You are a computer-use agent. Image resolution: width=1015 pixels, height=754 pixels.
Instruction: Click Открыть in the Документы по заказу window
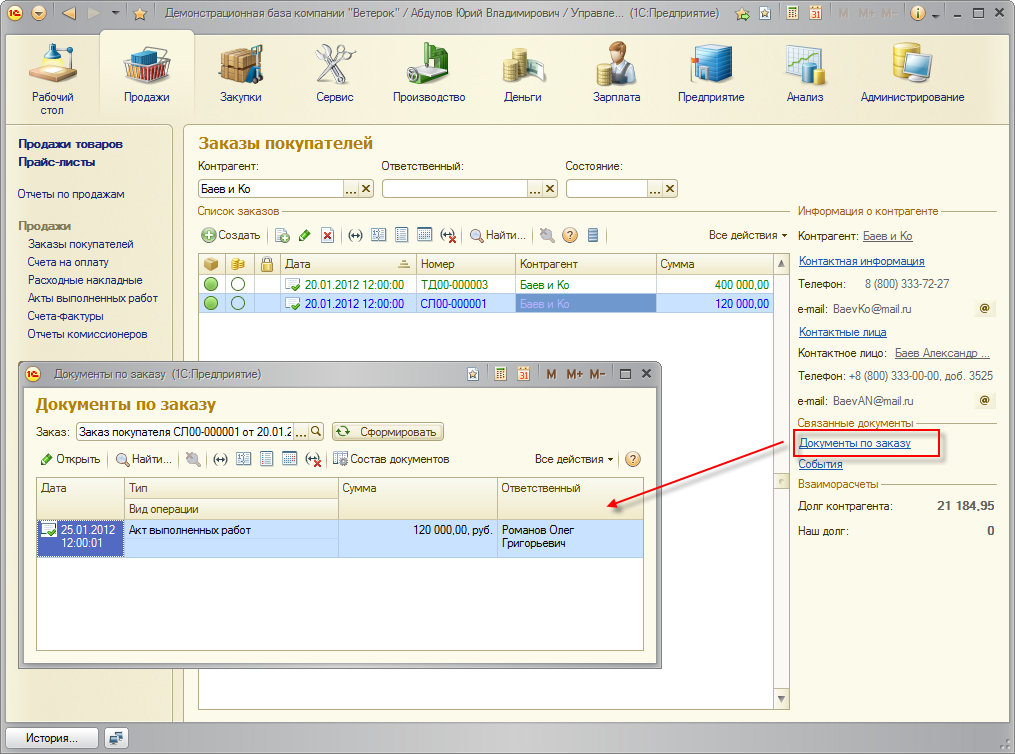[70, 459]
